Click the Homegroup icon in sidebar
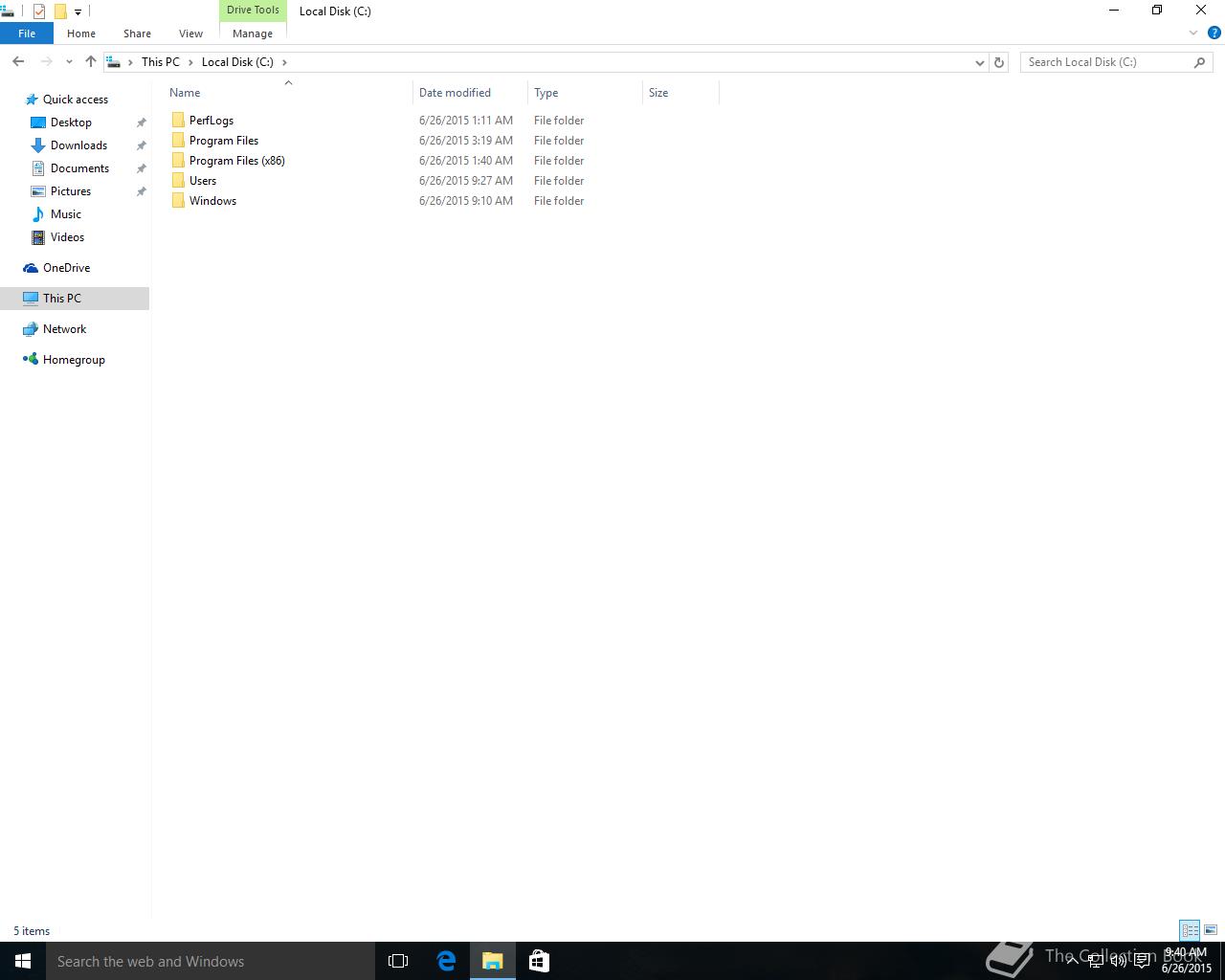This screenshot has height=980, width=1225. pyautogui.click(x=31, y=360)
